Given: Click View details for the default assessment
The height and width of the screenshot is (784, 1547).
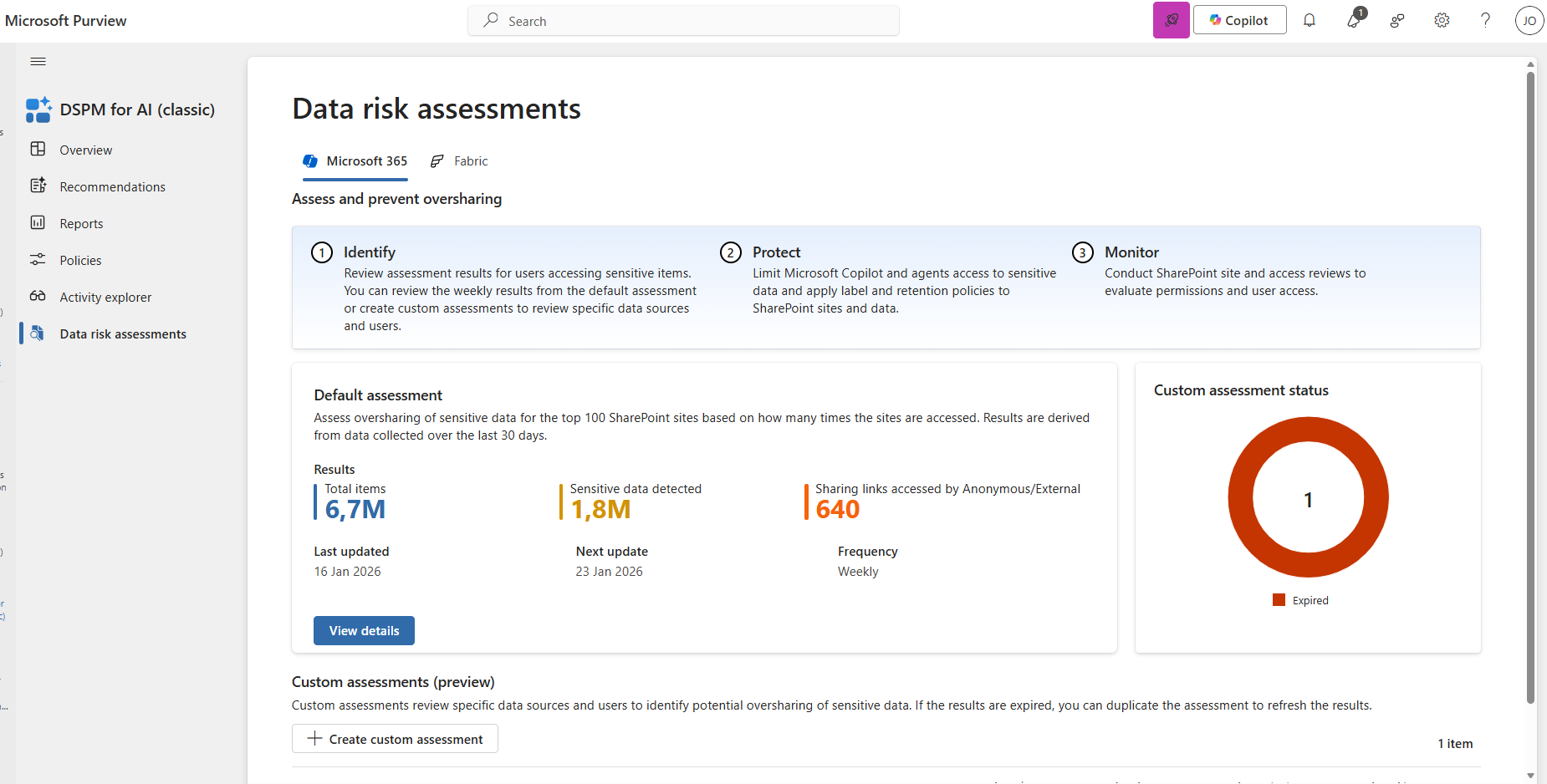Looking at the screenshot, I should click(x=364, y=631).
